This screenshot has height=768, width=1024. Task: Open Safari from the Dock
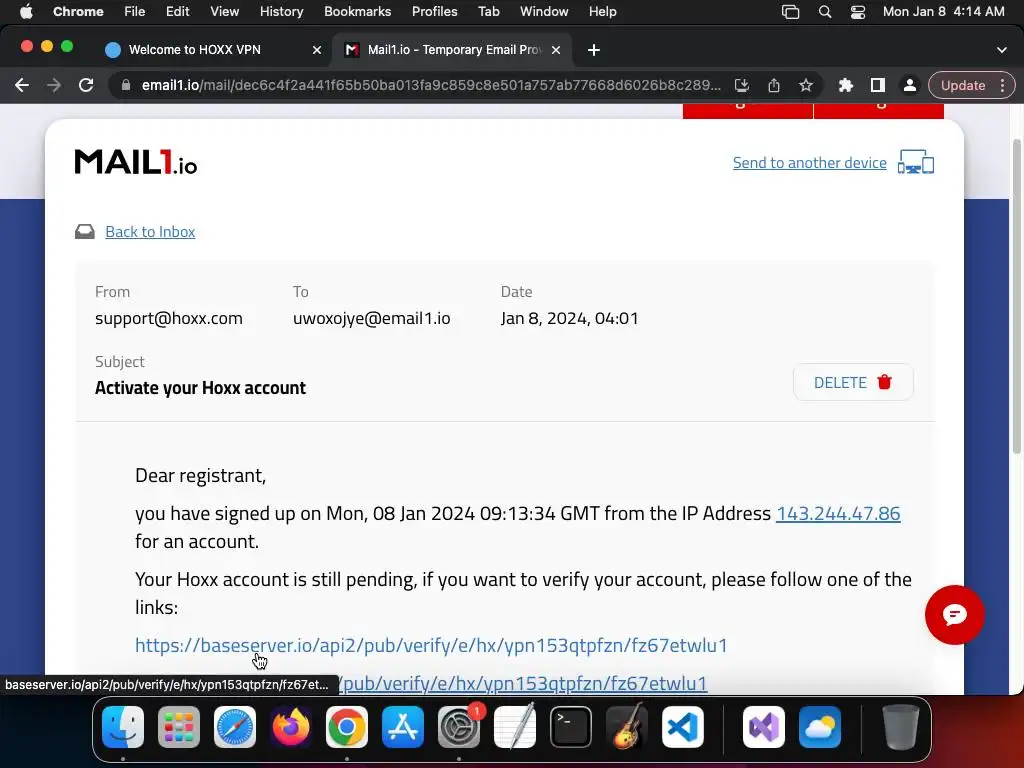(234, 727)
